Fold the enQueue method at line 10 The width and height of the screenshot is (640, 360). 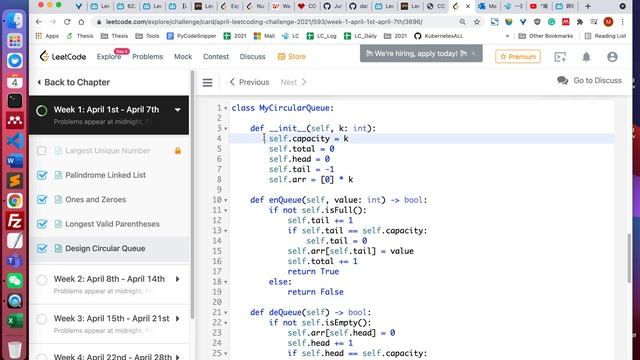point(226,200)
